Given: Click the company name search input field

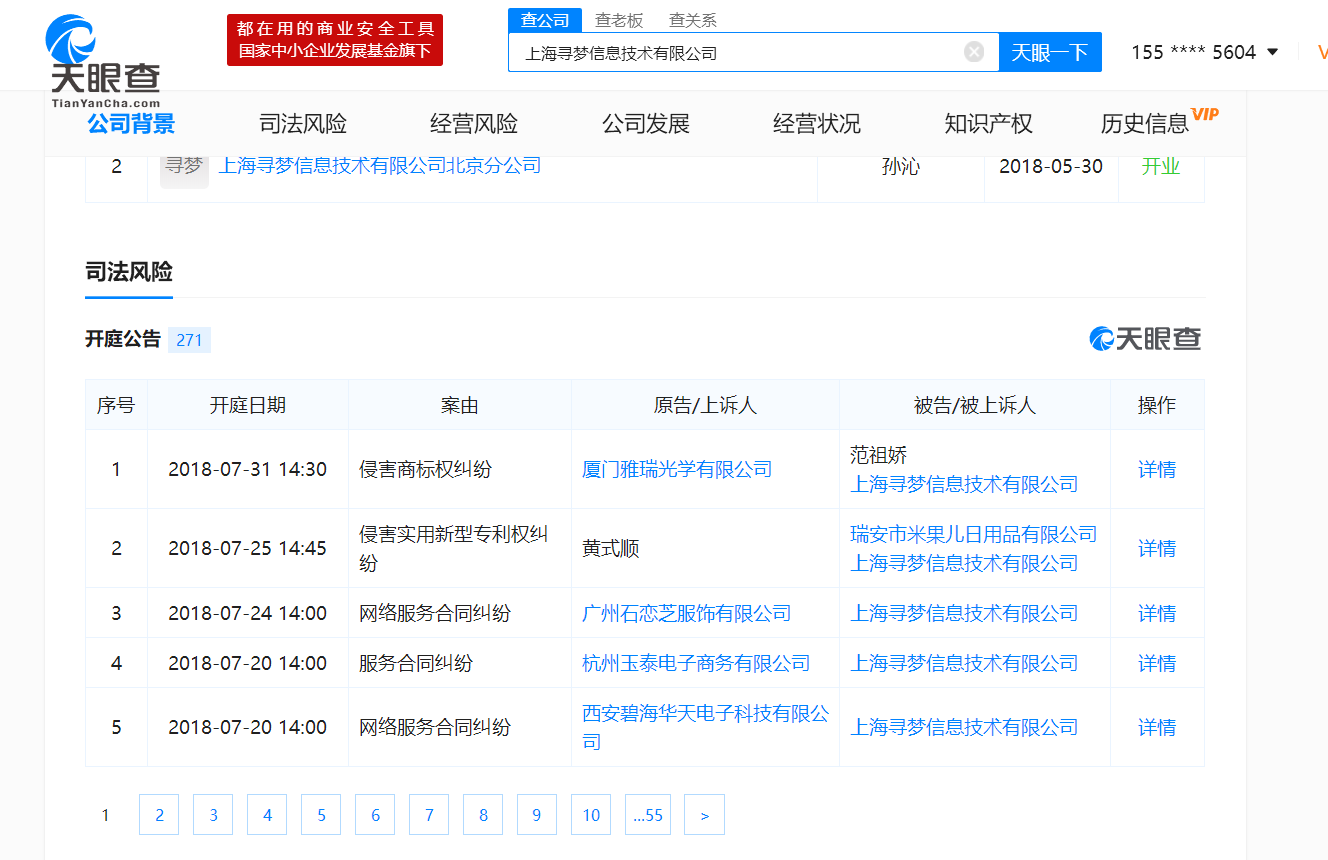Looking at the screenshot, I should coord(740,51).
